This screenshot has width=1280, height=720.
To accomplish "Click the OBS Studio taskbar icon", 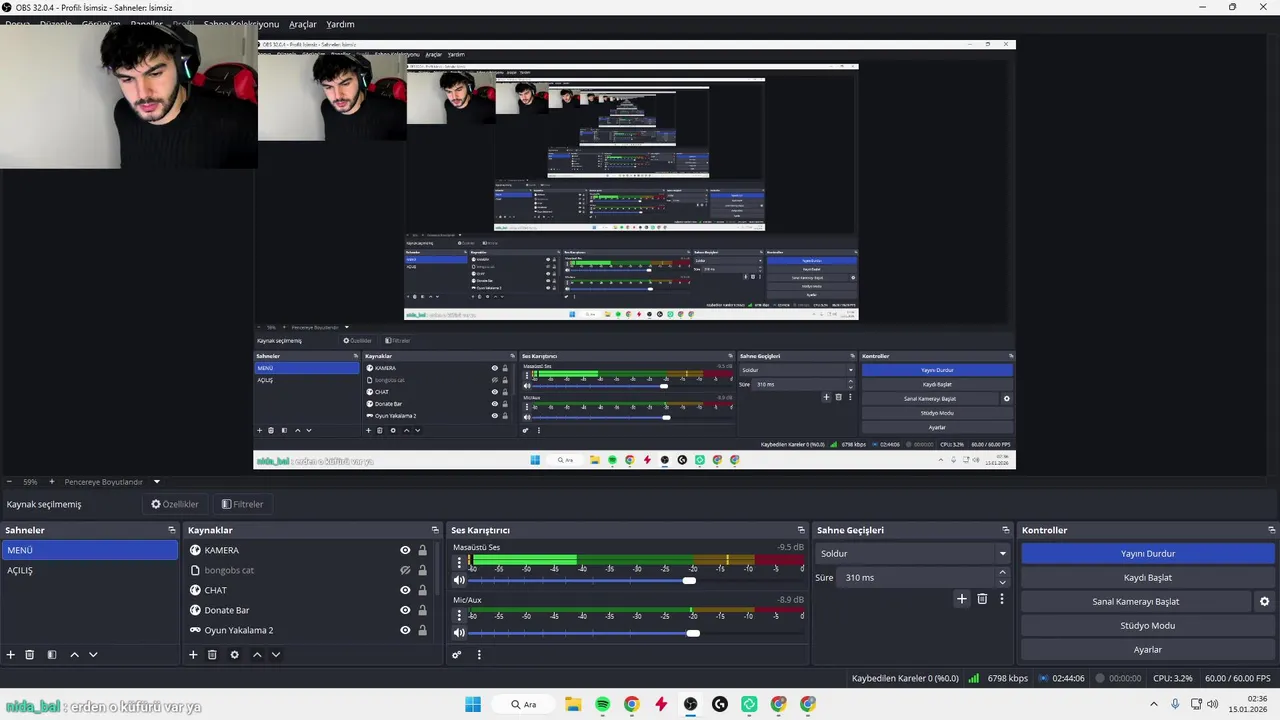I will [x=690, y=704].
